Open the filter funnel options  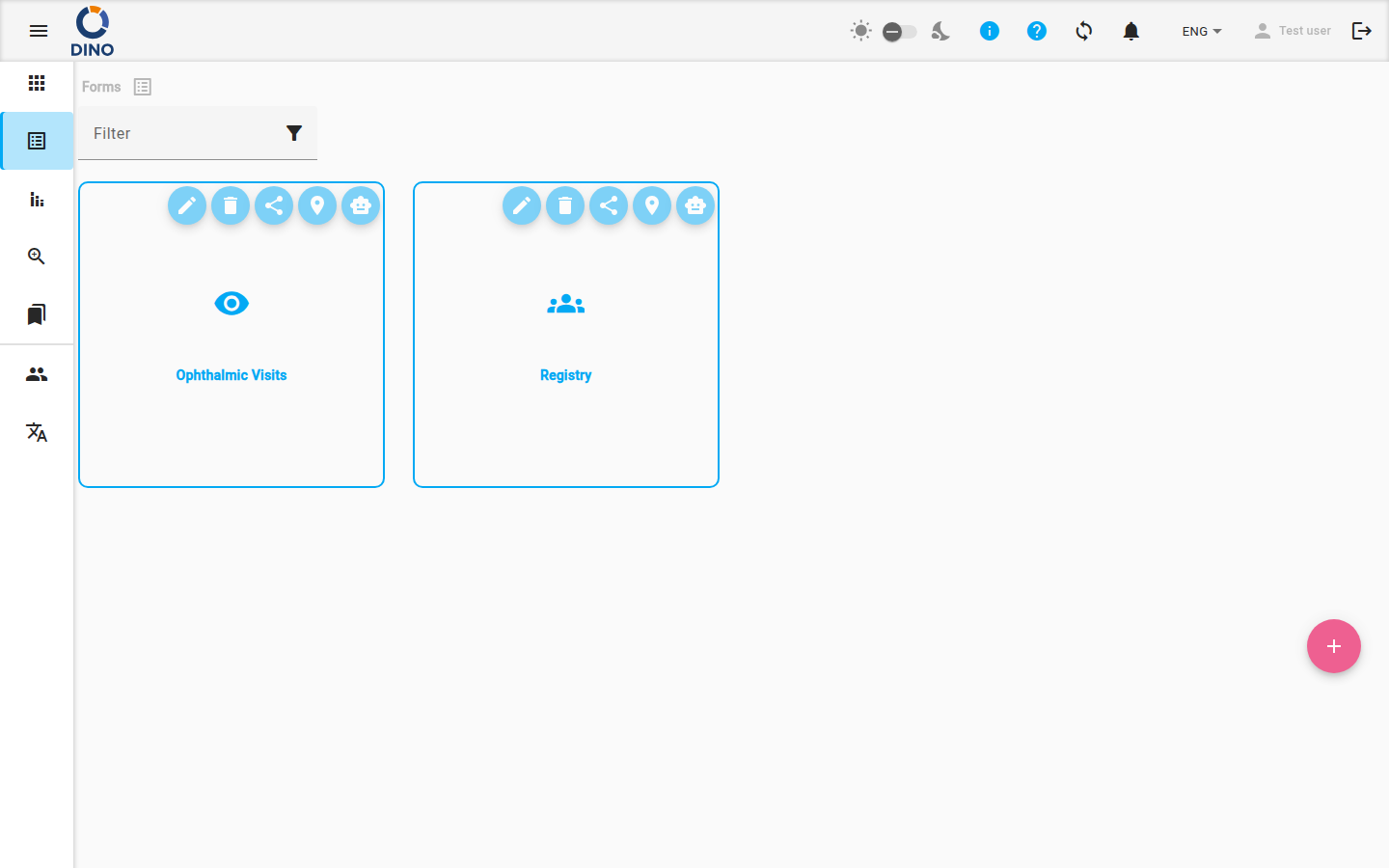point(294,133)
